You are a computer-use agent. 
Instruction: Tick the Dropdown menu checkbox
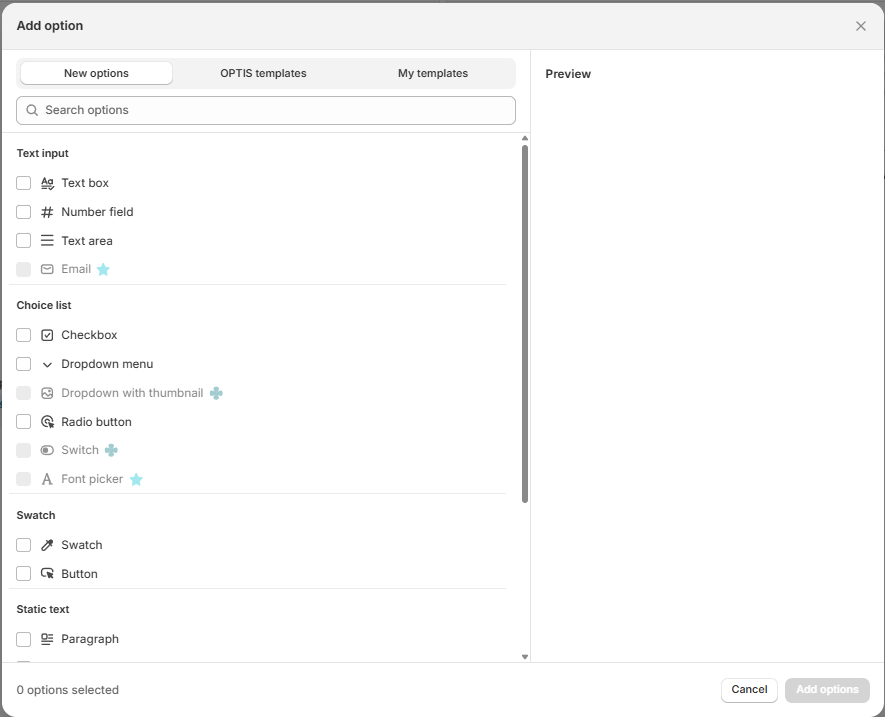coord(24,364)
